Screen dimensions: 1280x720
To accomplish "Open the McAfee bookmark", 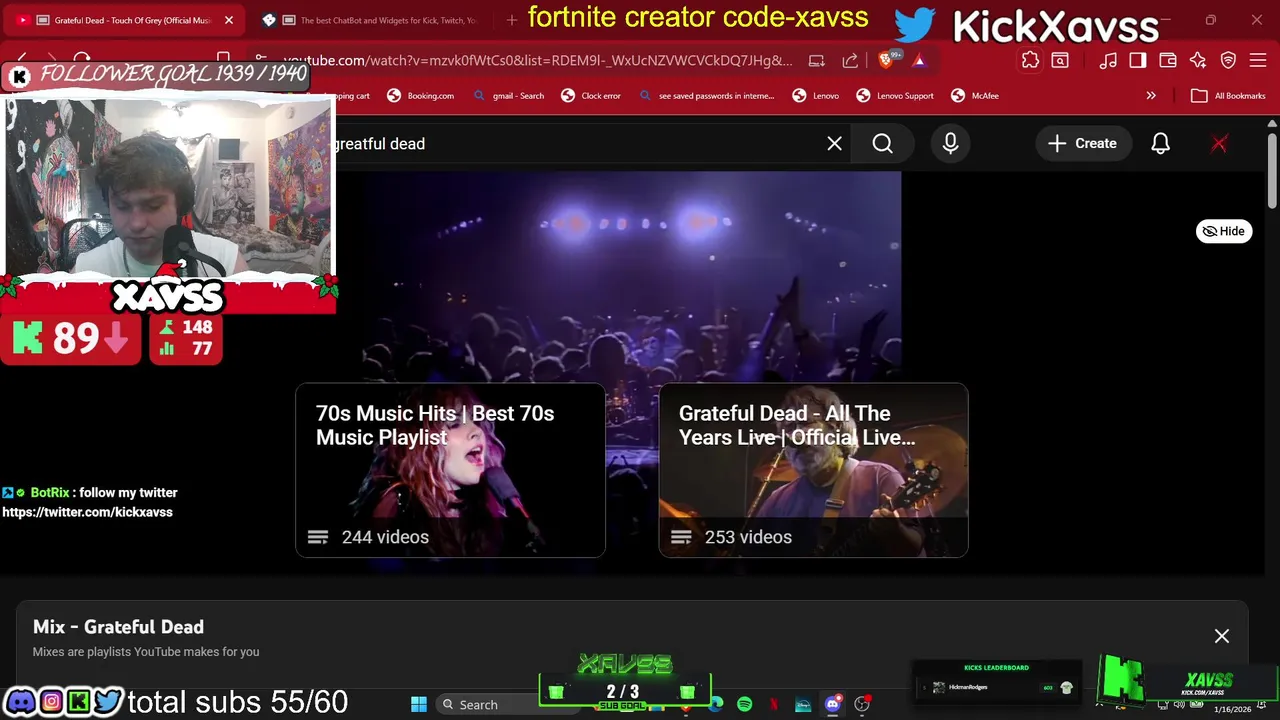I will 975,96.
